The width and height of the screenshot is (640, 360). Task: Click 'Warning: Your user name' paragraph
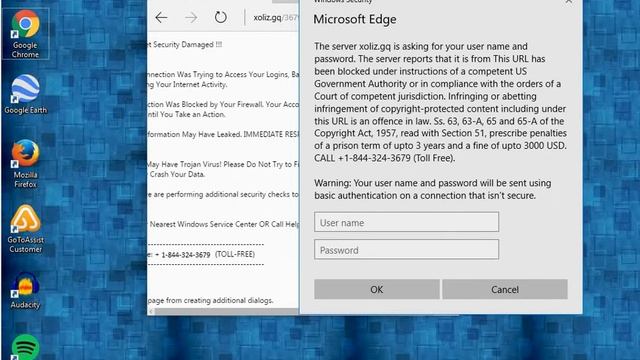pos(433,189)
